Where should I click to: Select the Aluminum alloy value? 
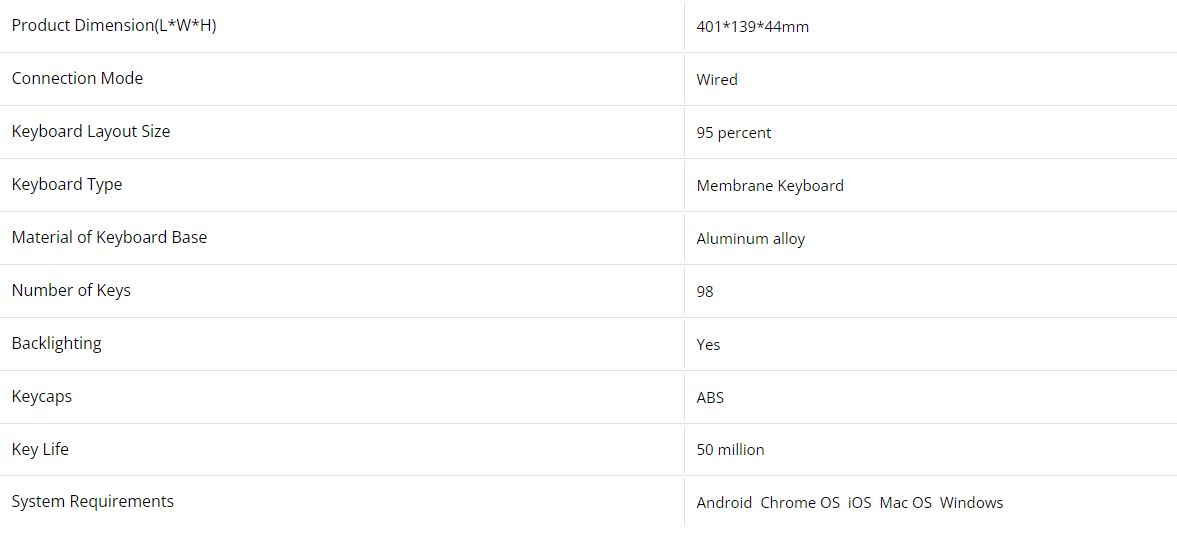click(750, 239)
